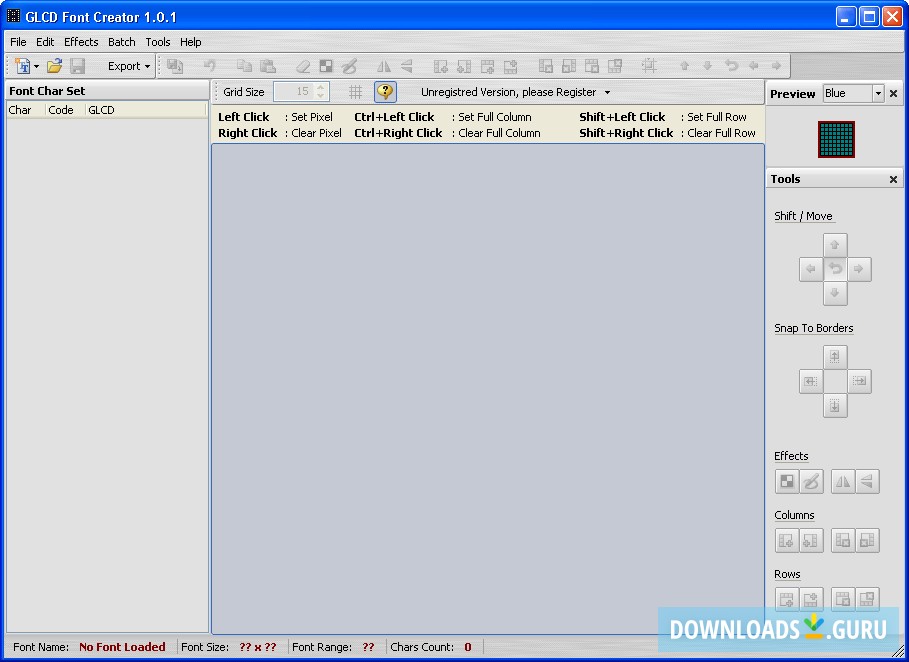
Task: Click the Invert icon in the top toolbar
Action: (326, 66)
